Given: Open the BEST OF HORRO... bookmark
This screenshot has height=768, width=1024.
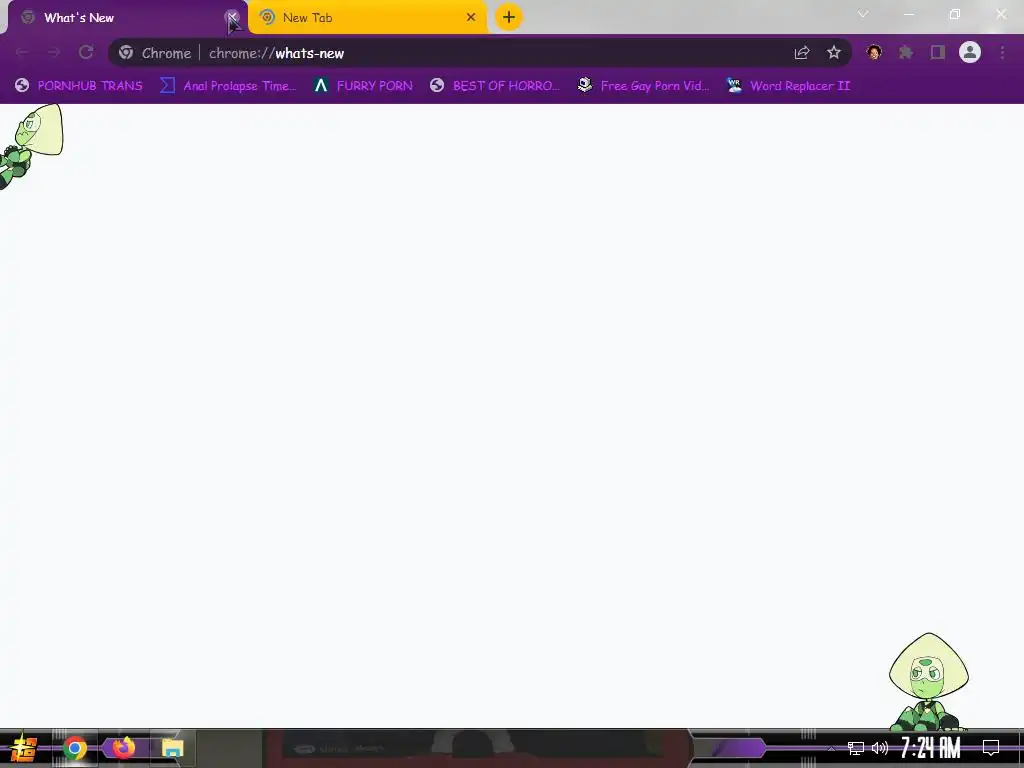Looking at the screenshot, I should [x=494, y=86].
